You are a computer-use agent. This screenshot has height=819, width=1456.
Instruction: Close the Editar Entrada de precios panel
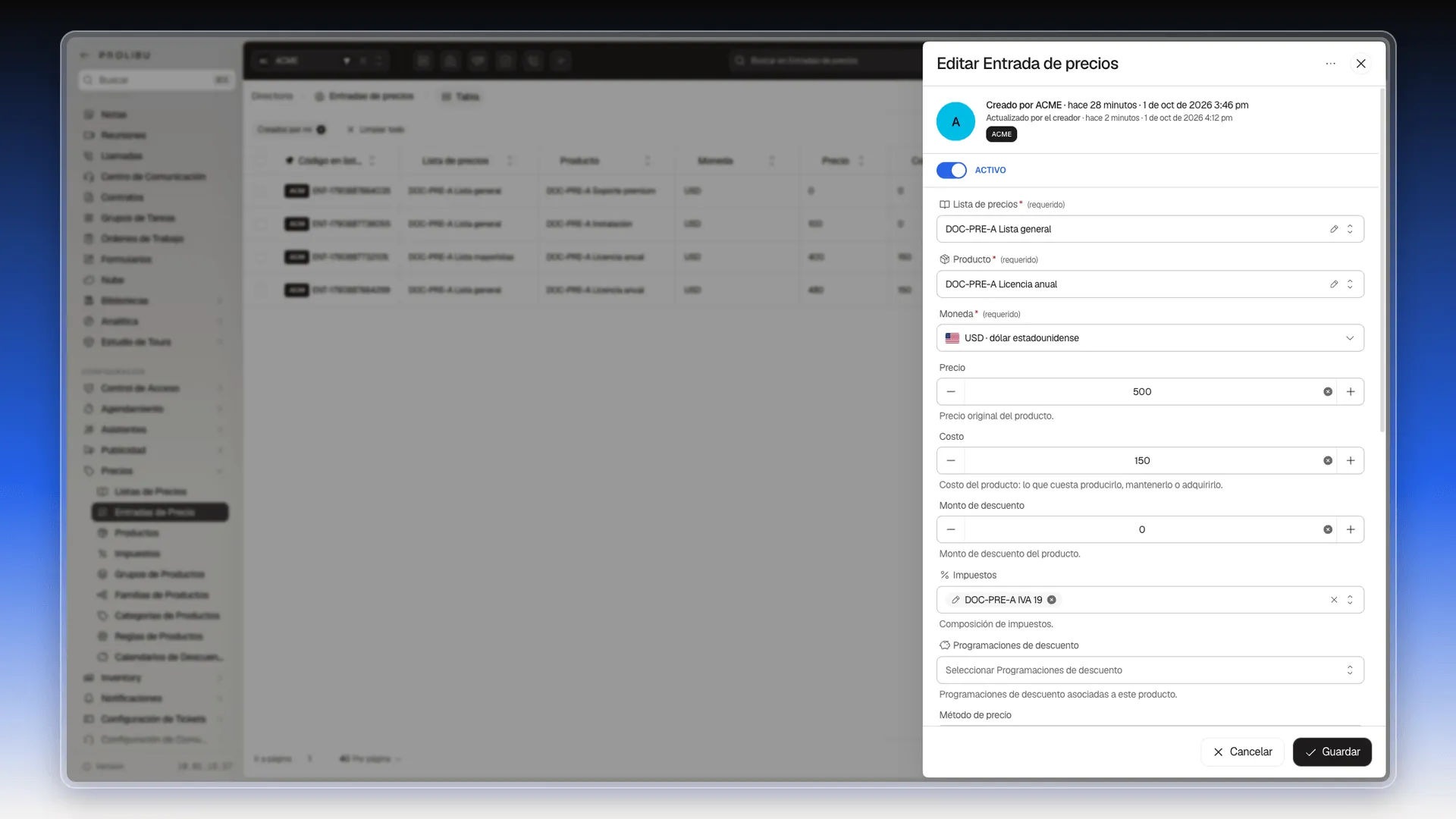[1360, 64]
